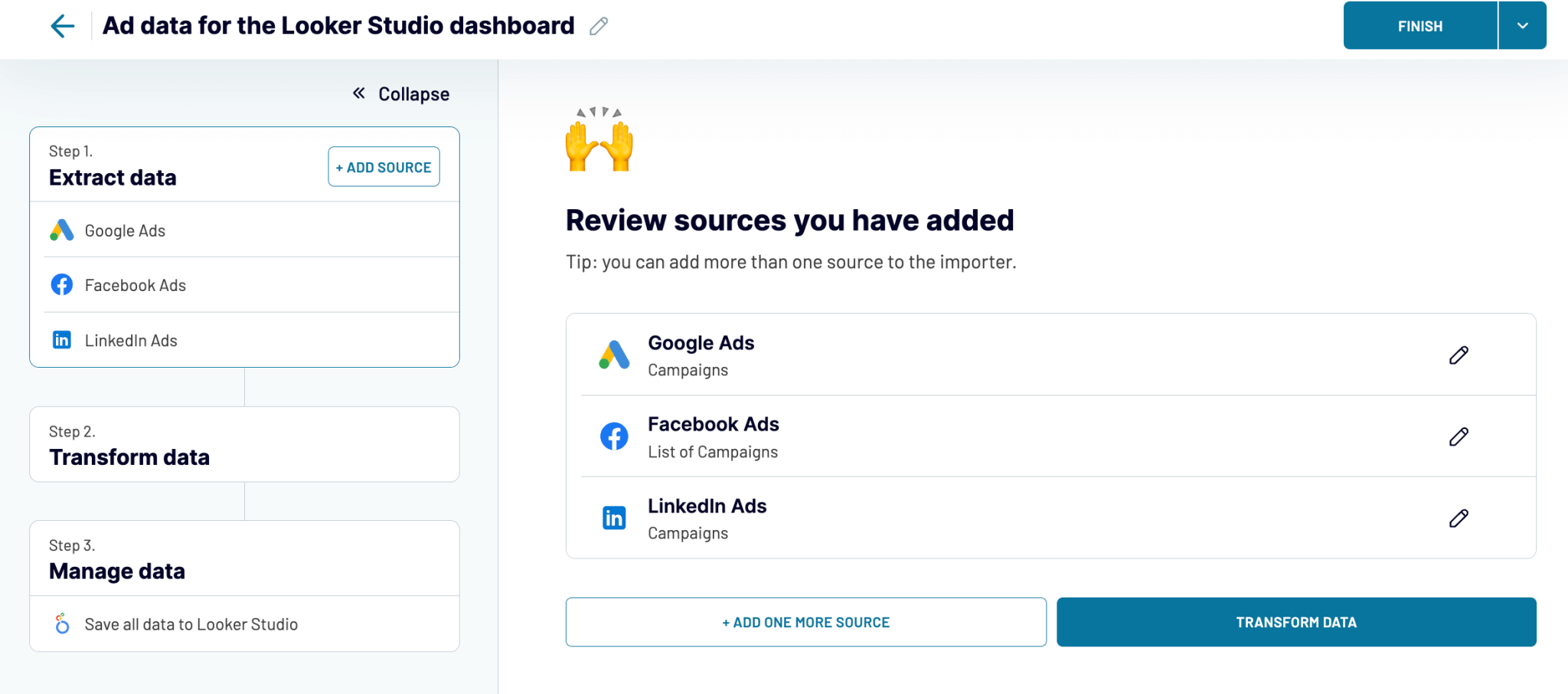Click the LinkedIn logo in review list

tap(614, 519)
